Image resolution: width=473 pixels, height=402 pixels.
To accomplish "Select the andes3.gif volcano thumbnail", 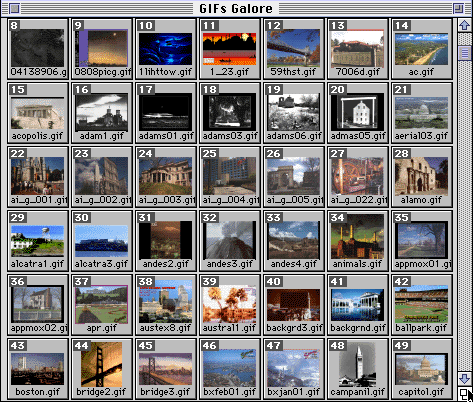I will (230, 241).
